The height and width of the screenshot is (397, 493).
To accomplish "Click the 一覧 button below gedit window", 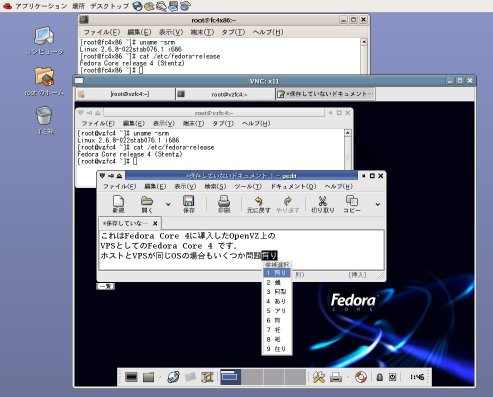I will [105, 286].
